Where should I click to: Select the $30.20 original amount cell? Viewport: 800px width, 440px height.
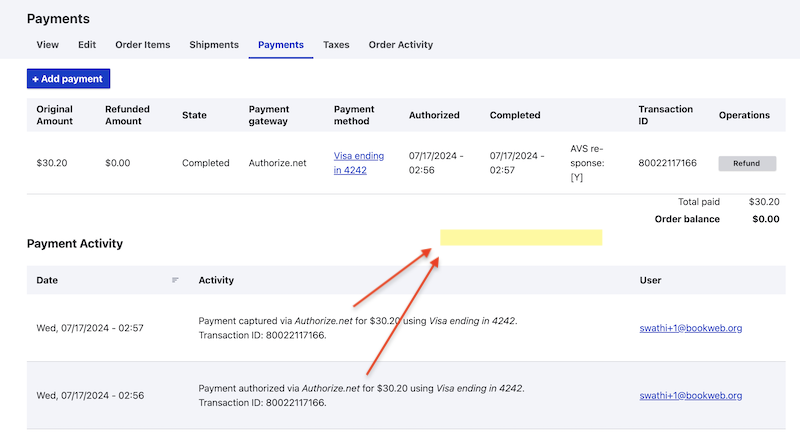52,163
